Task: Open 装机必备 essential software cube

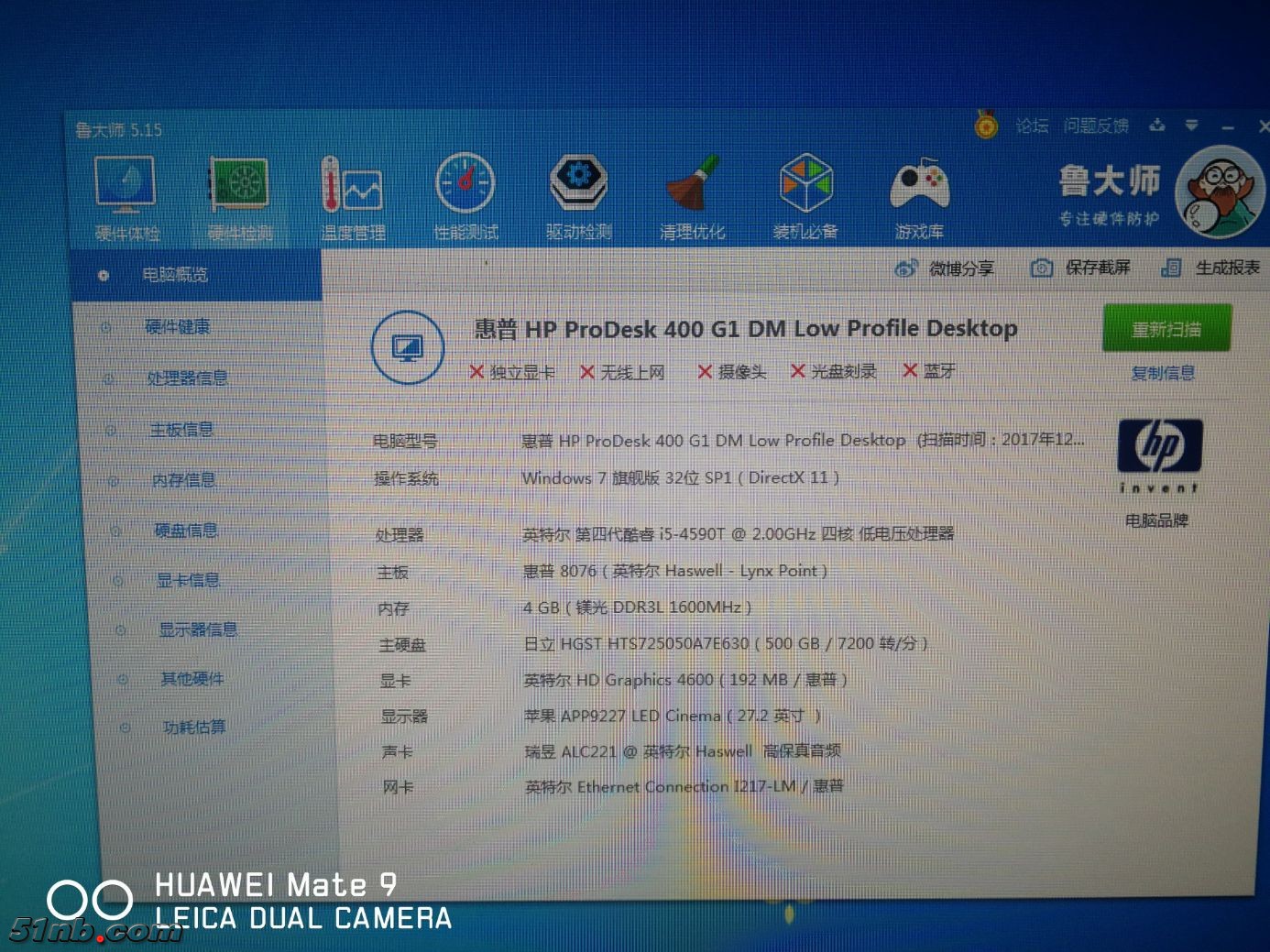Action: pyautogui.click(x=805, y=194)
